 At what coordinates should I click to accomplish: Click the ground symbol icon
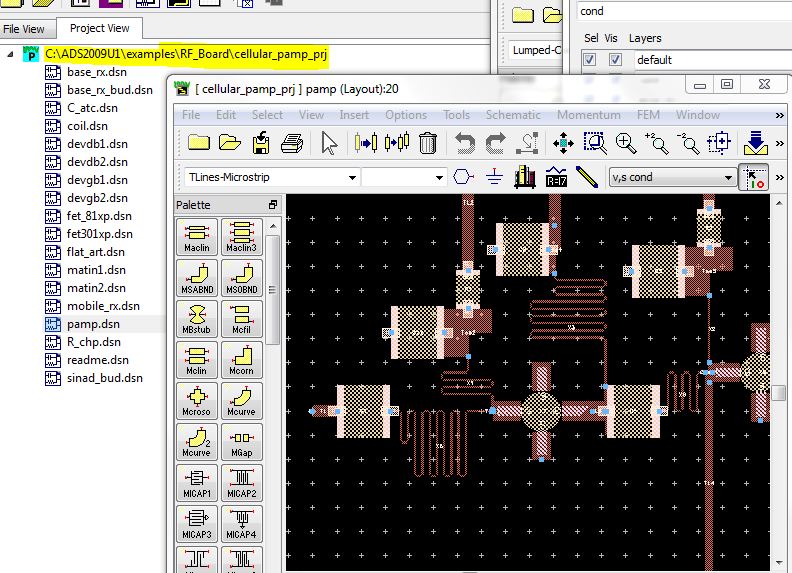click(494, 178)
